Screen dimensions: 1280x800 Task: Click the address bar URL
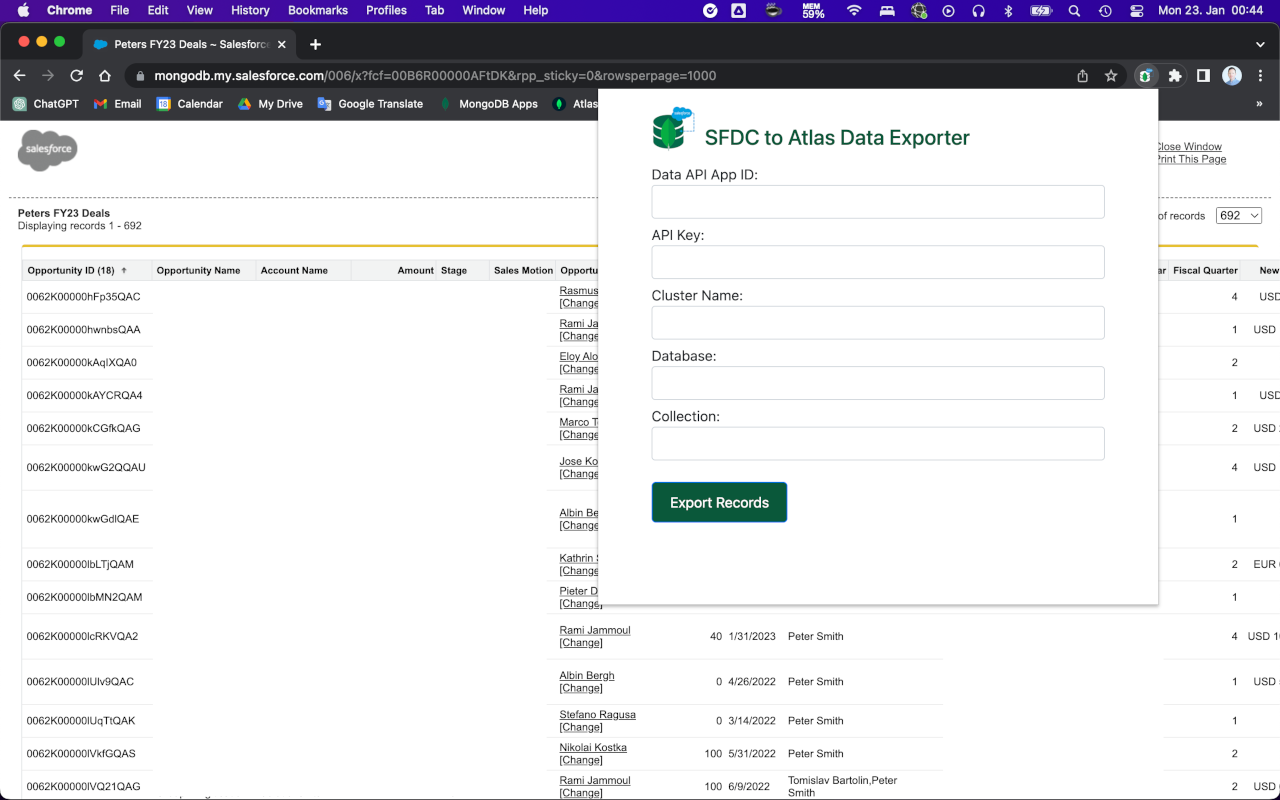pyautogui.click(x=435, y=76)
